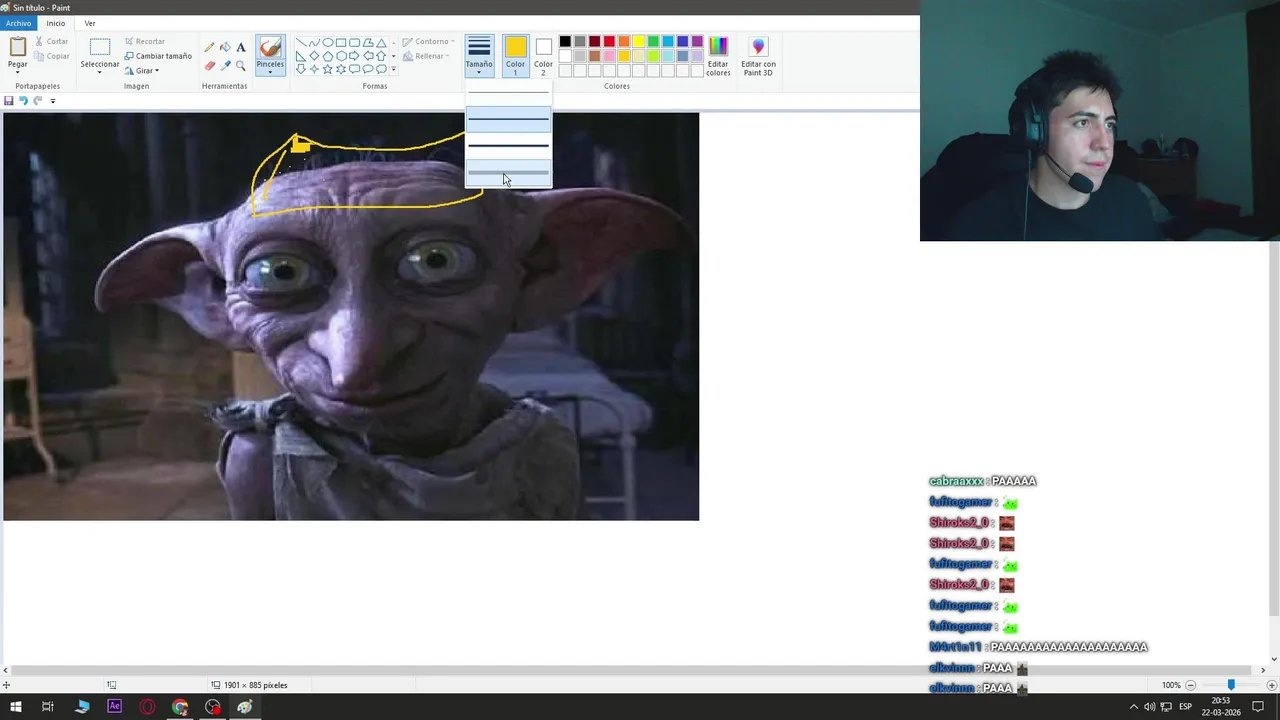Open Customize Quick Access Toolbar arrow

(53, 101)
